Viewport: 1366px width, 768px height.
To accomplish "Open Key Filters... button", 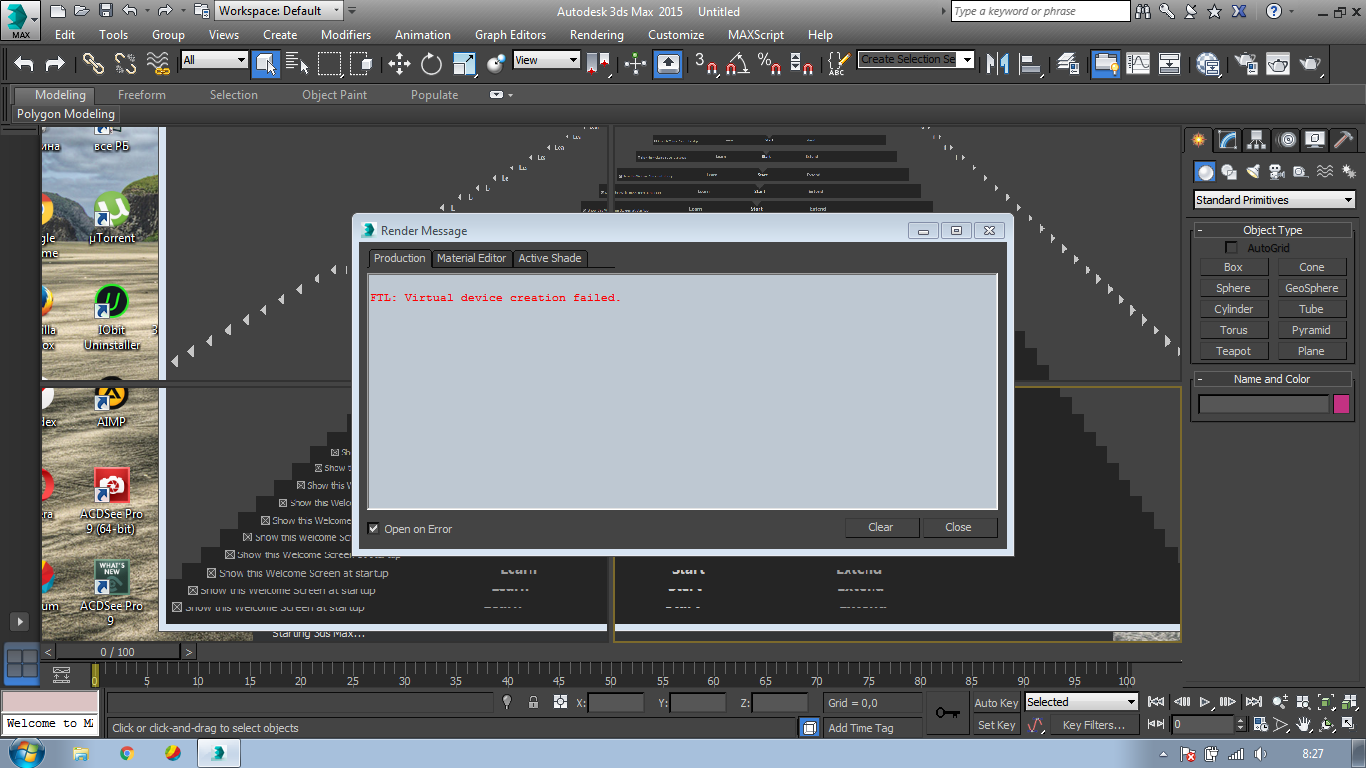I will tap(1094, 725).
